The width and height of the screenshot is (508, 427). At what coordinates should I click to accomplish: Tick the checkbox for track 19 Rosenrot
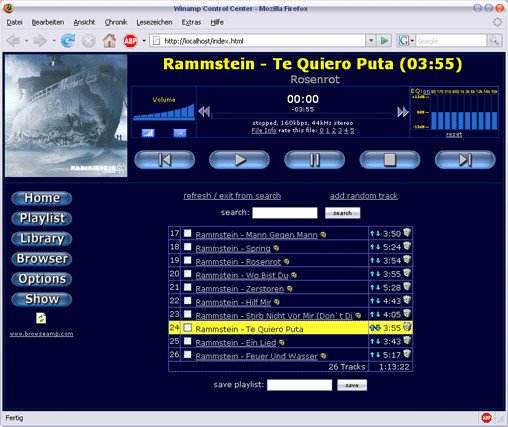188,260
